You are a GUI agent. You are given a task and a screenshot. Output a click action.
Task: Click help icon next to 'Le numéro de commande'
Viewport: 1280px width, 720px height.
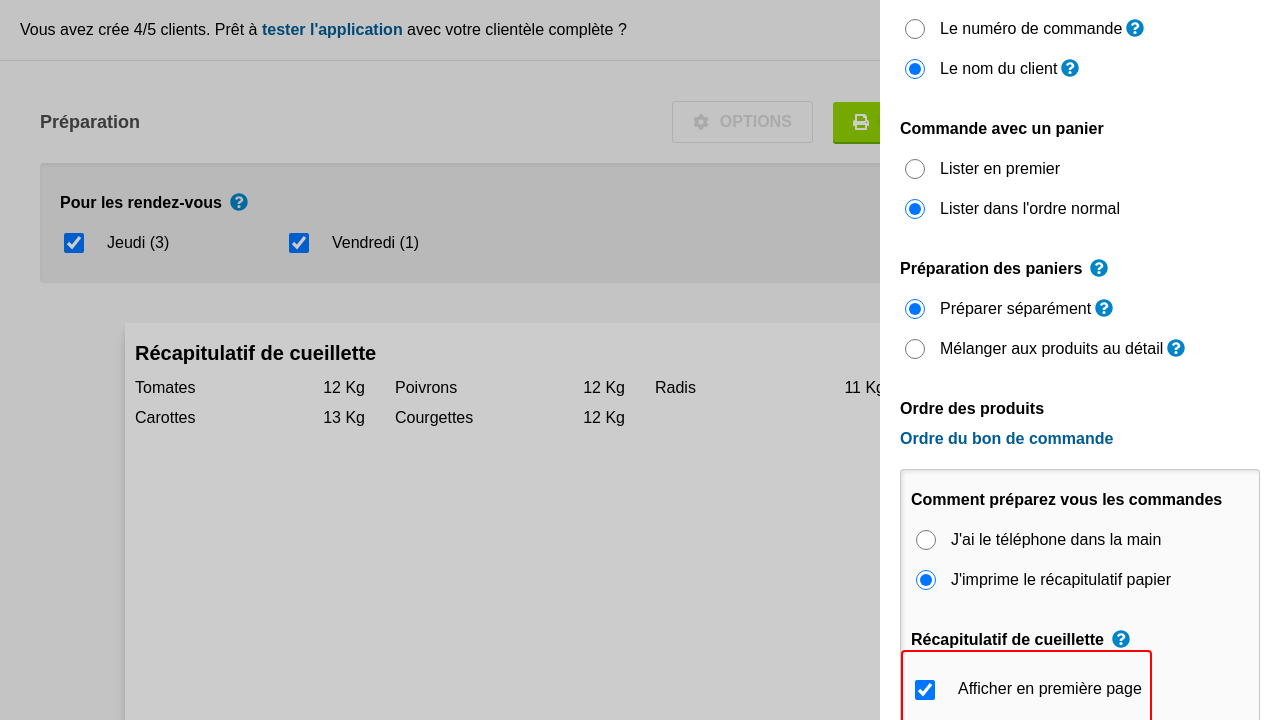tap(1135, 28)
